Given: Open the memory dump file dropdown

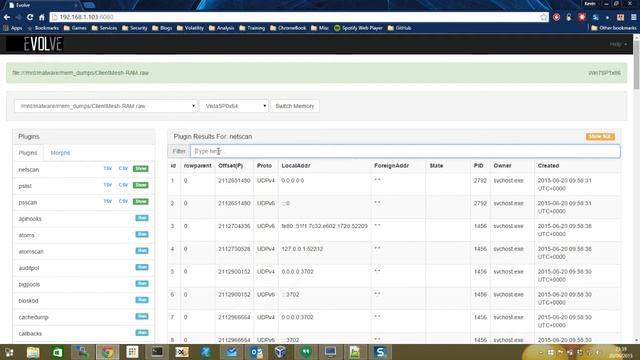Looking at the screenshot, I should 106,106.
